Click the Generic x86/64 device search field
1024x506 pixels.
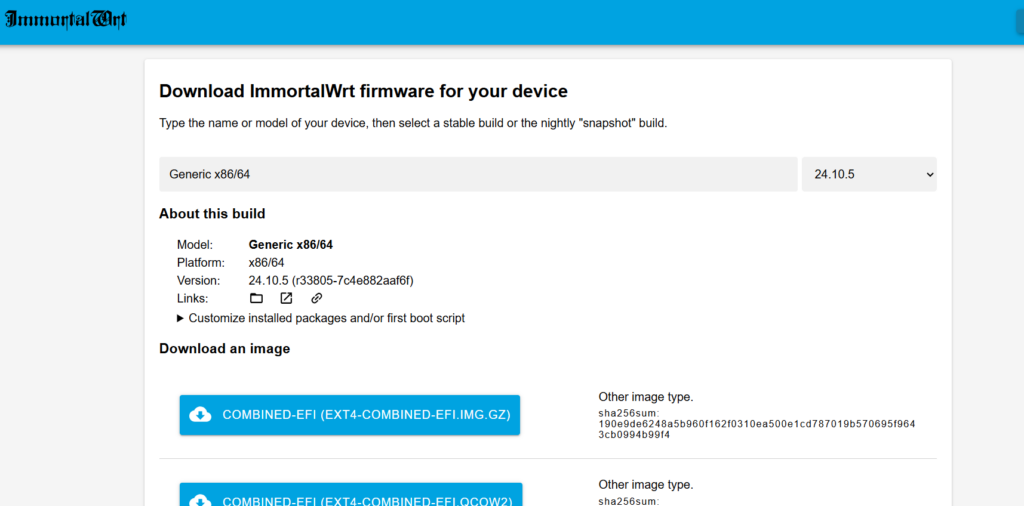[x=478, y=174]
